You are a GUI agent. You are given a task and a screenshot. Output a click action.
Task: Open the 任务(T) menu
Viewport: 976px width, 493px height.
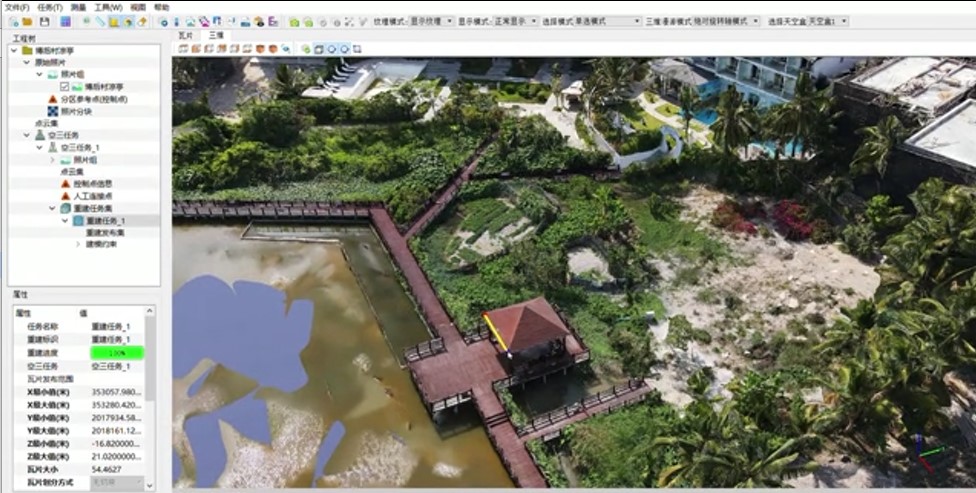click(x=50, y=7)
